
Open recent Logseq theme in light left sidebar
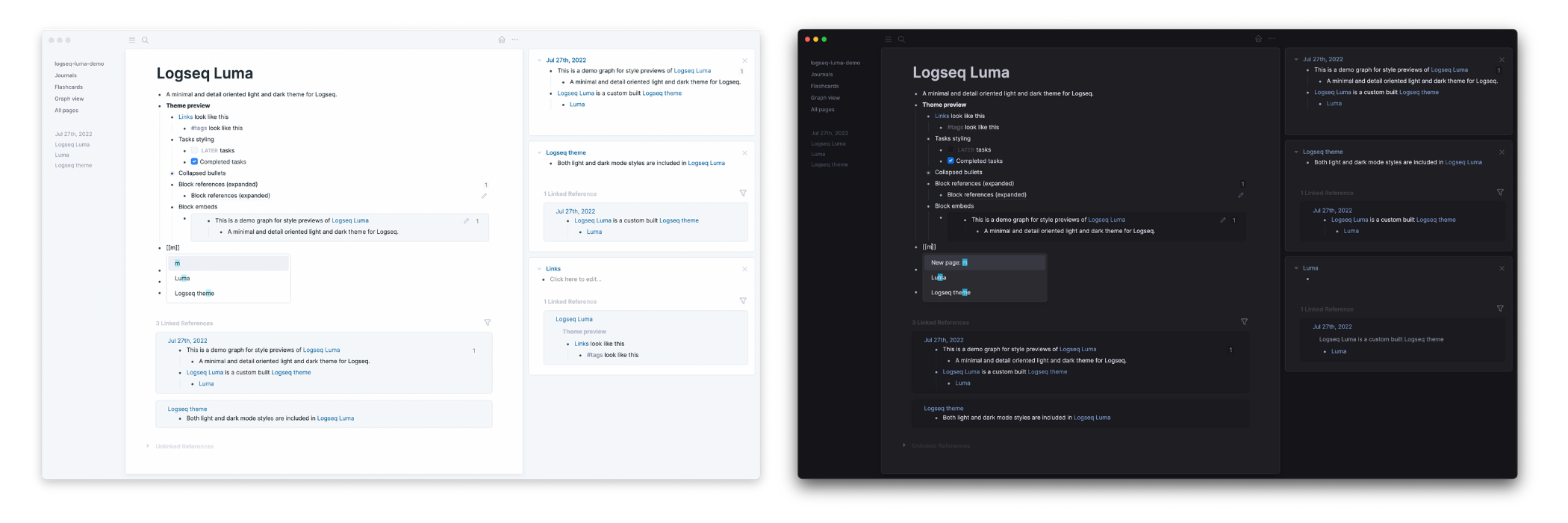(73, 166)
